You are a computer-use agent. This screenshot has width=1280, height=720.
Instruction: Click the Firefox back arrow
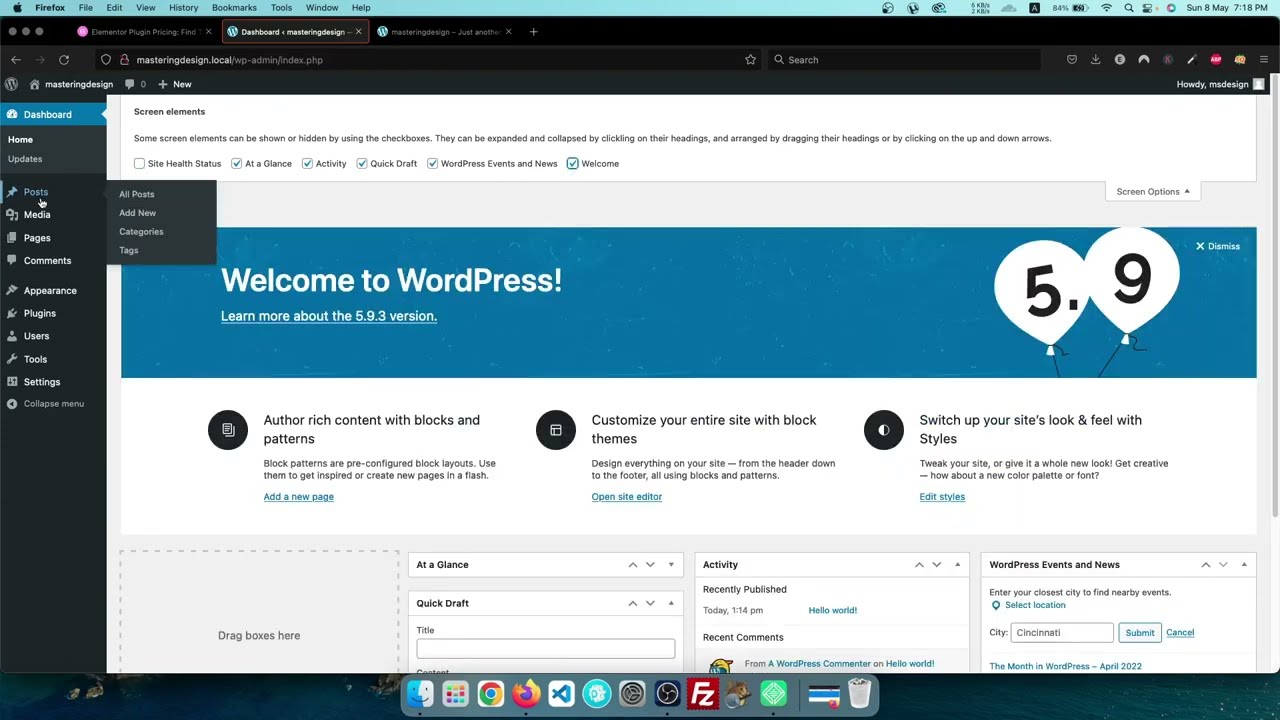click(x=15, y=60)
